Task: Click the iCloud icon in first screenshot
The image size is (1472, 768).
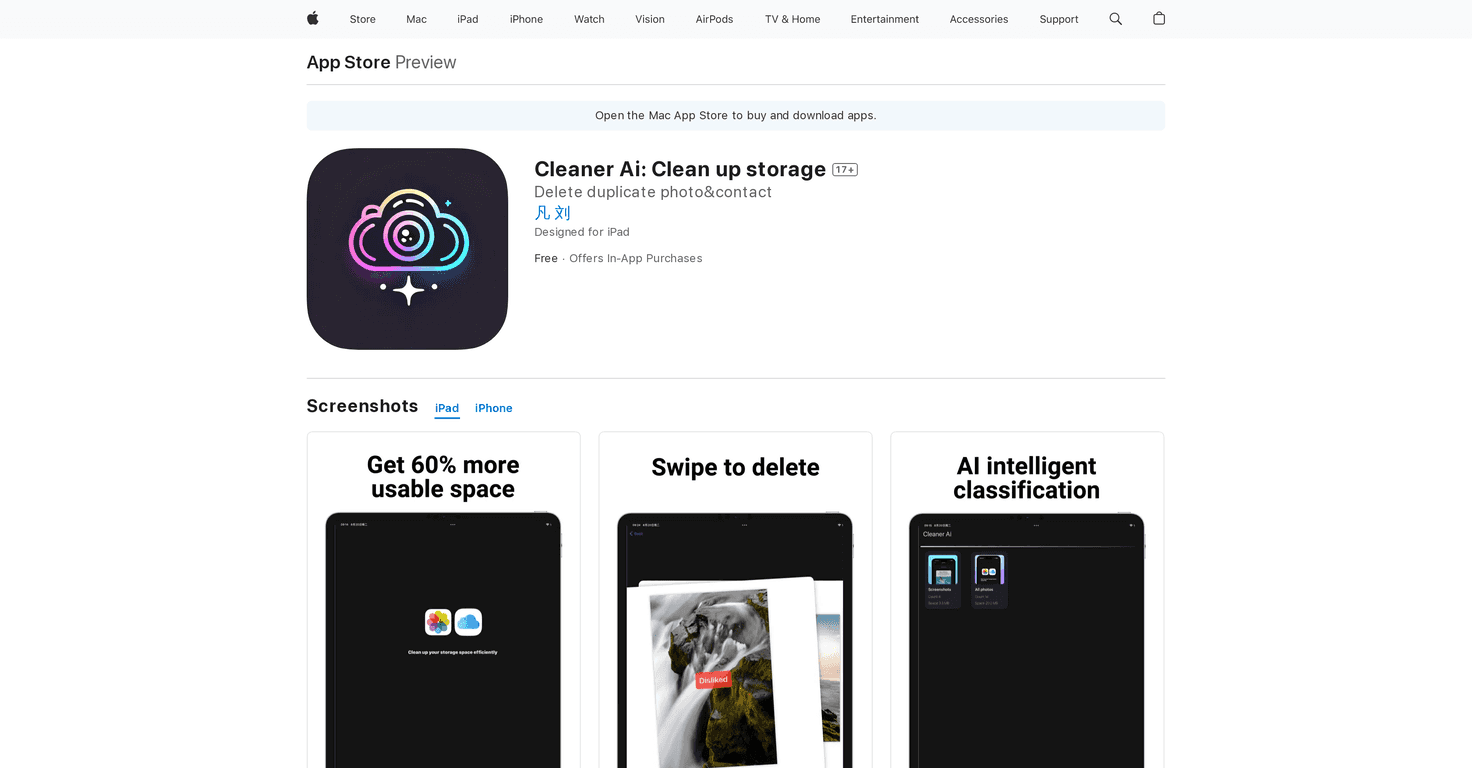Action: coord(470,621)
